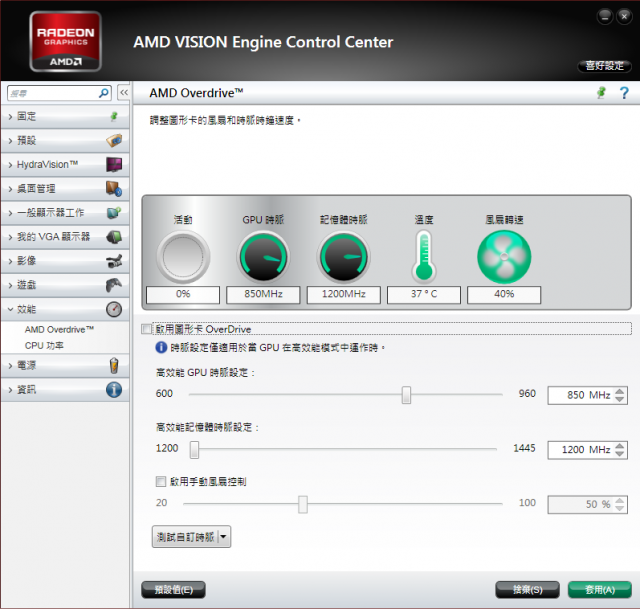Open the 喜好設定 preferences menu
Screen dimensions: 640x609
(x=604, y=66)
